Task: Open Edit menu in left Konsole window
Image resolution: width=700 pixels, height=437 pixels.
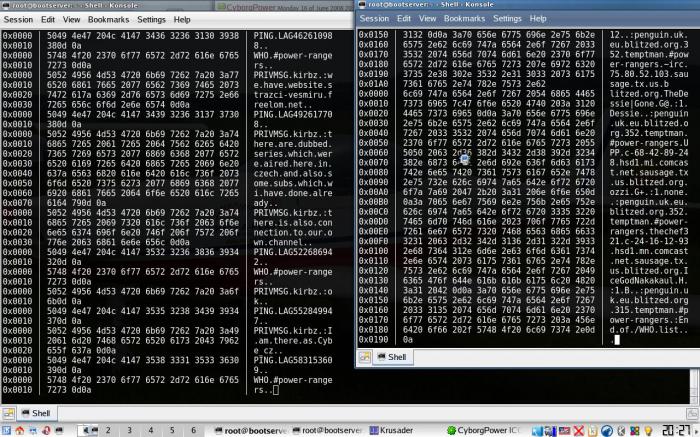Action: tap(48, 20)
